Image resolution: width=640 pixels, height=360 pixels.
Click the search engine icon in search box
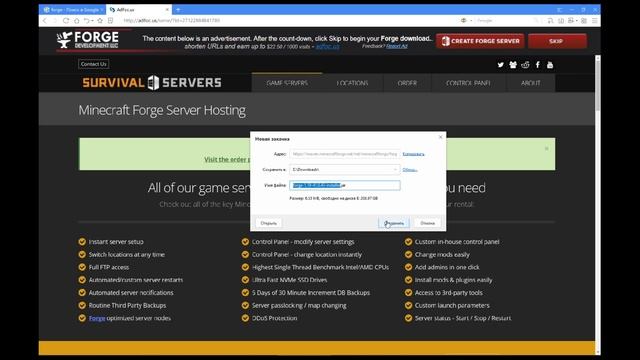tap(463, 20)
